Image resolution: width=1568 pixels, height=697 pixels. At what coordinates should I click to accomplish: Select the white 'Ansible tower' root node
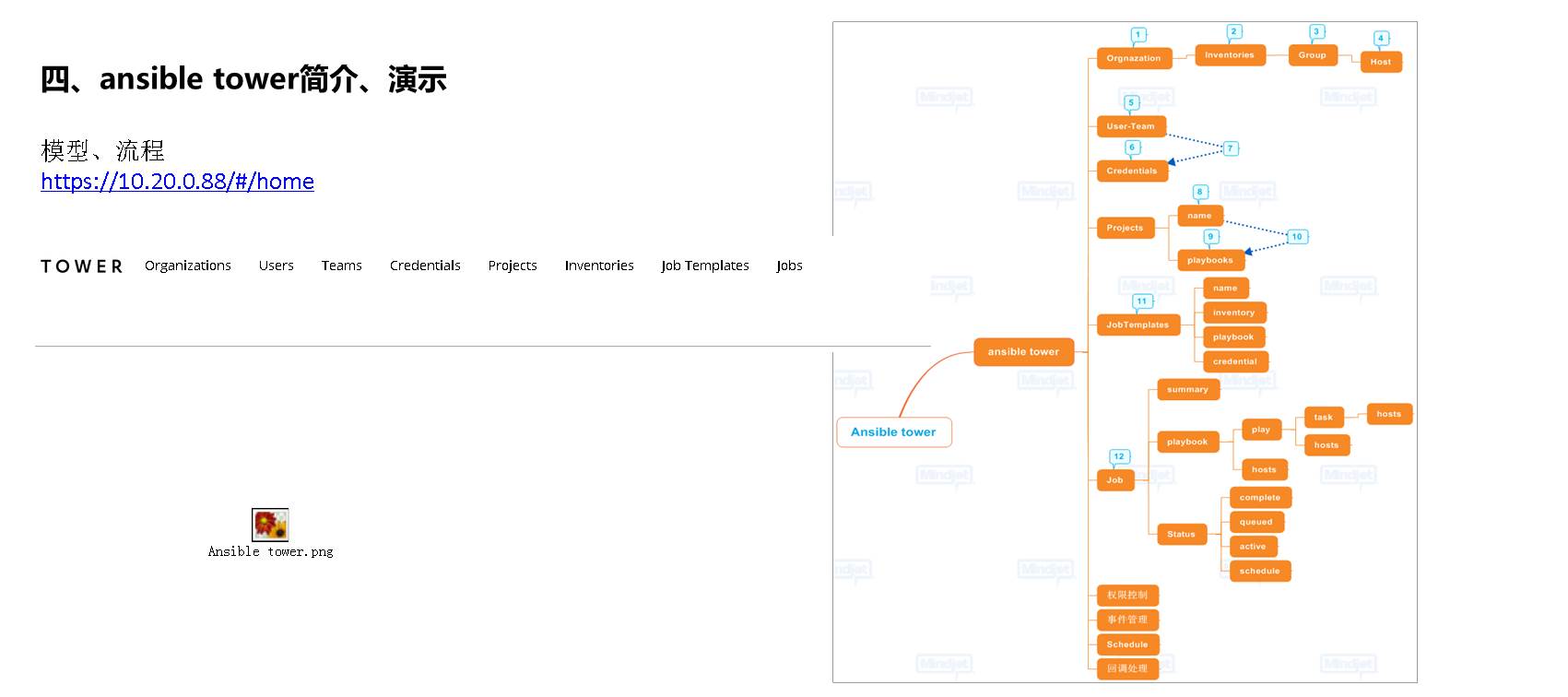[x=893, y=432]
